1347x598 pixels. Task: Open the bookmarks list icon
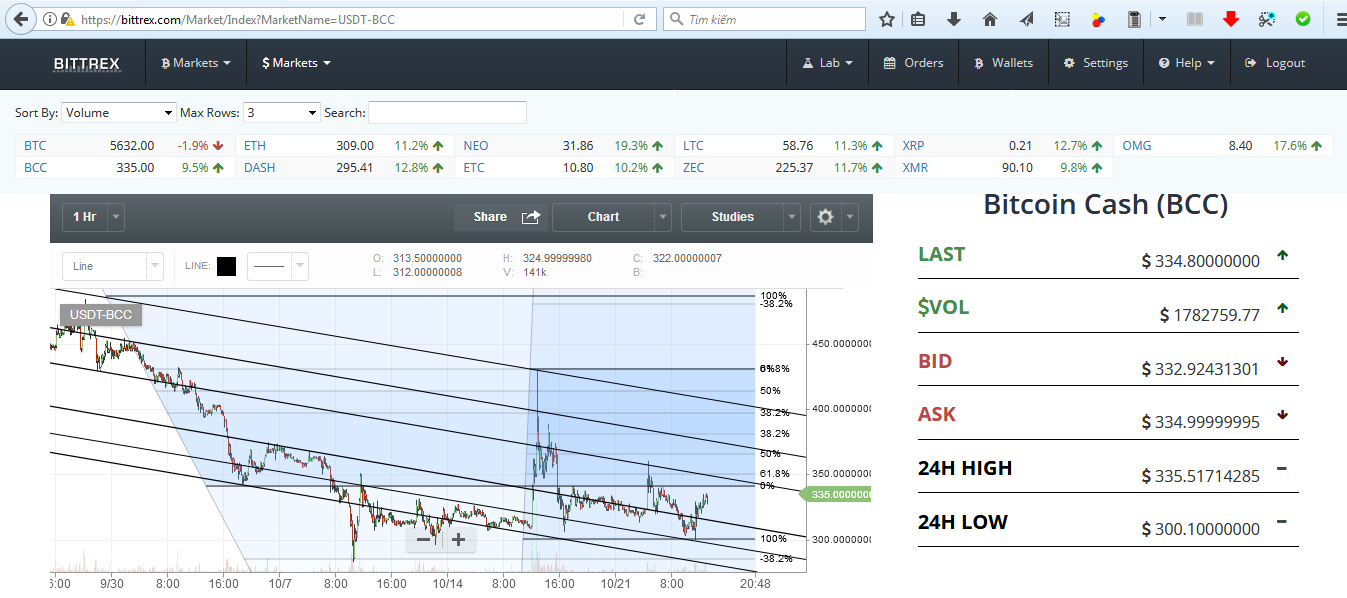(x=918, y=19)
